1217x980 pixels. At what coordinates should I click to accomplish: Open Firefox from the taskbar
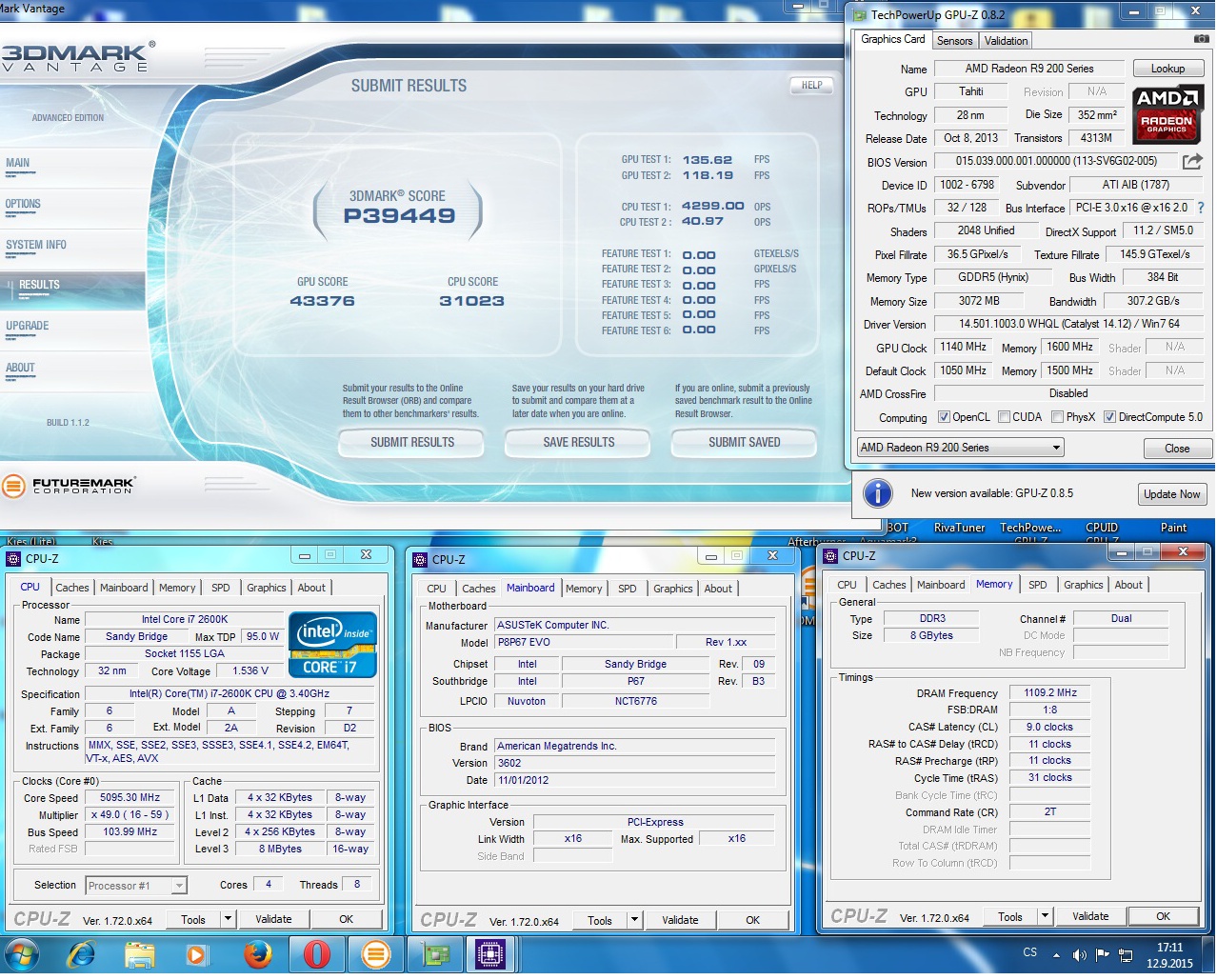(257, 953)
